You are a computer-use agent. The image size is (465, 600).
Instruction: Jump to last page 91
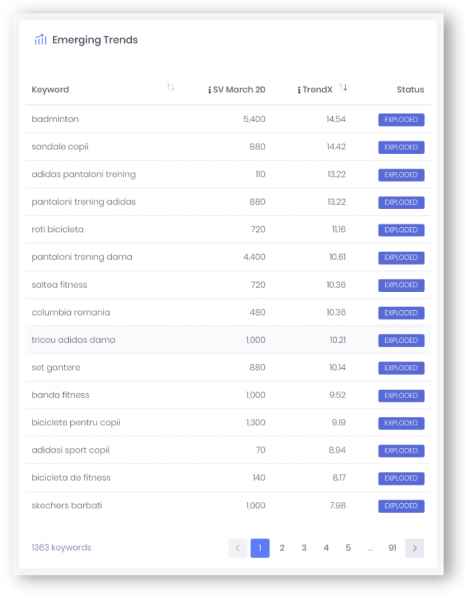click(392, 548)
